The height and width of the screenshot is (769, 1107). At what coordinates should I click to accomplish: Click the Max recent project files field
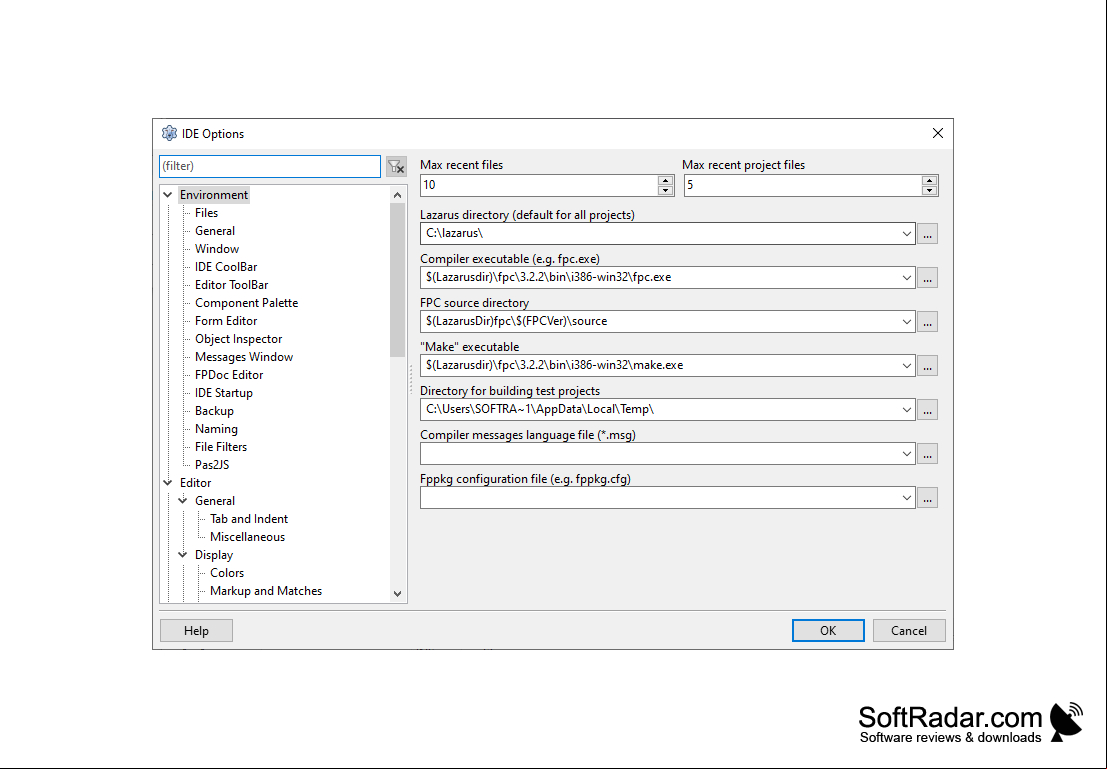[803, 185]
